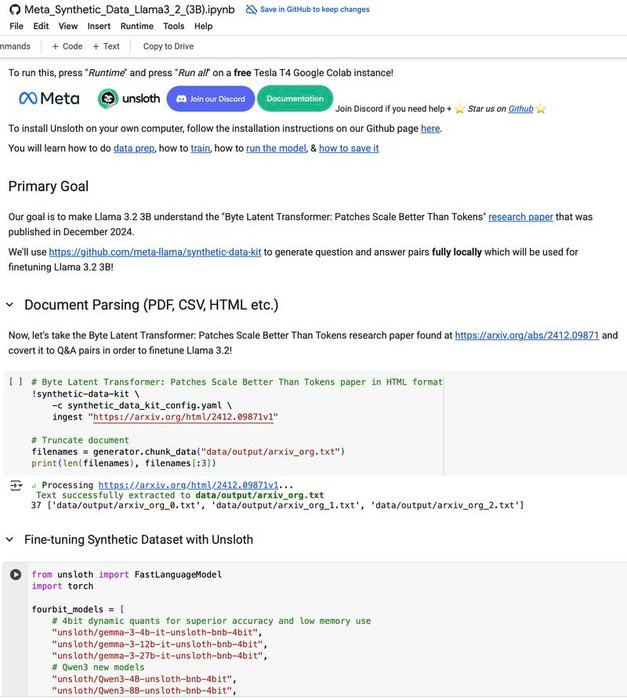This screenshot has height=700, width=627.
Task: Click Save in GitHub to keep changes
Action: tap(314, 9)
